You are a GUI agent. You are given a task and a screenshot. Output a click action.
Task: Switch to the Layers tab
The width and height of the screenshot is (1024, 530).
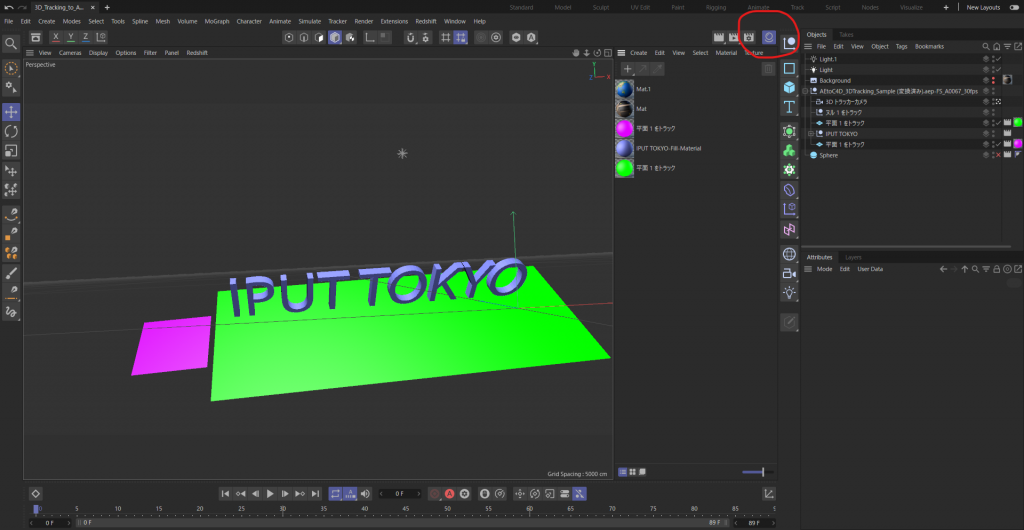(853, 257)
